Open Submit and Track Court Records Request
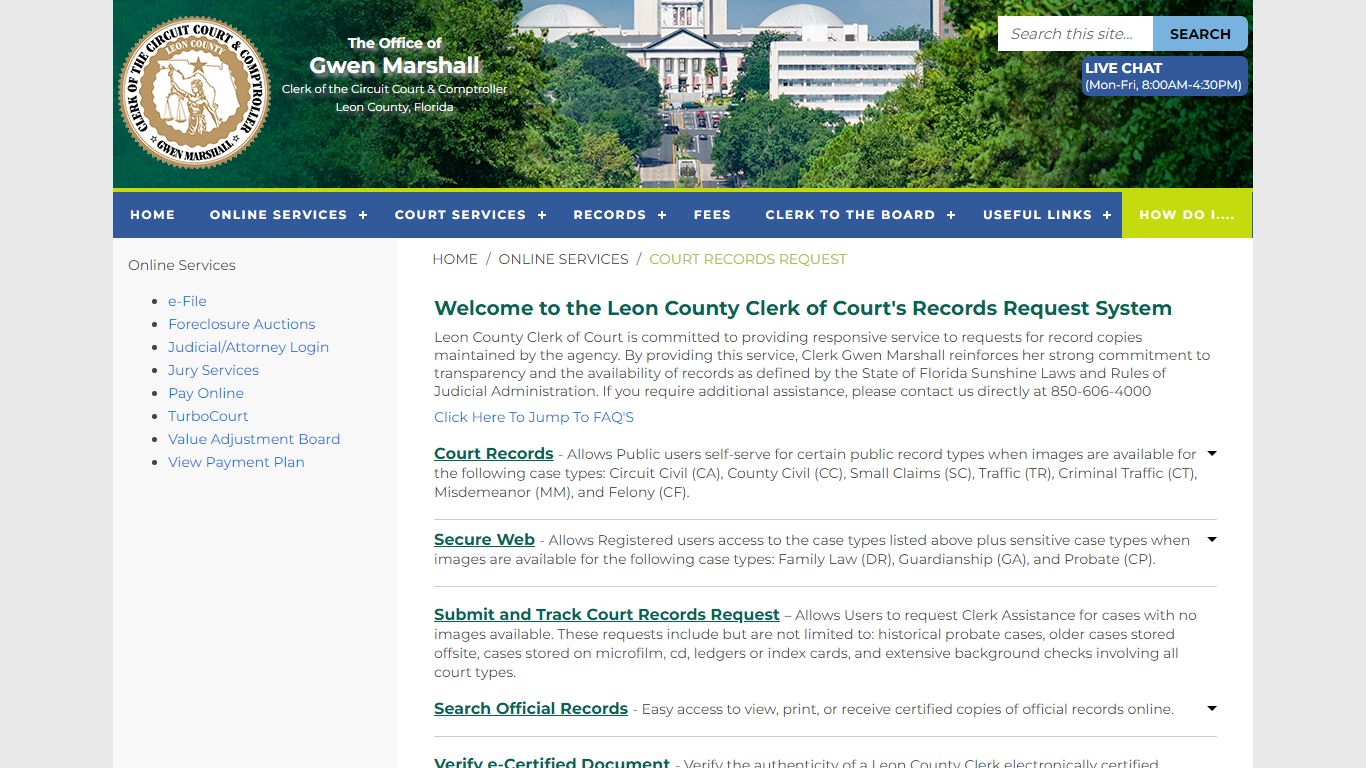1366x768 pixels. pyautogui.click(x=607, y=615)
